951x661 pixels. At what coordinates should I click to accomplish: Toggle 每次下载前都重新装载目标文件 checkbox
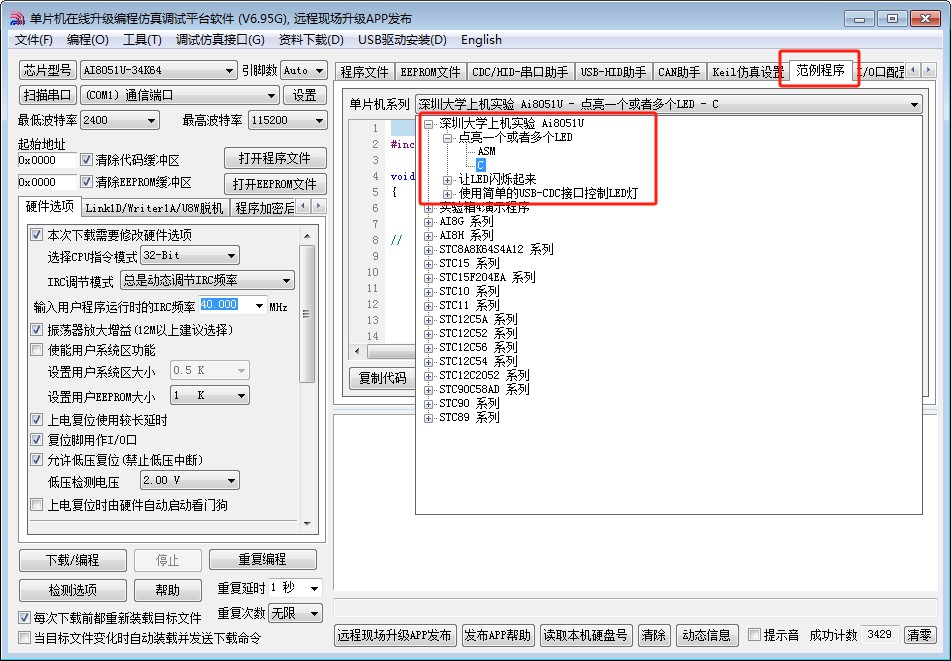click(x=24, y=618)
